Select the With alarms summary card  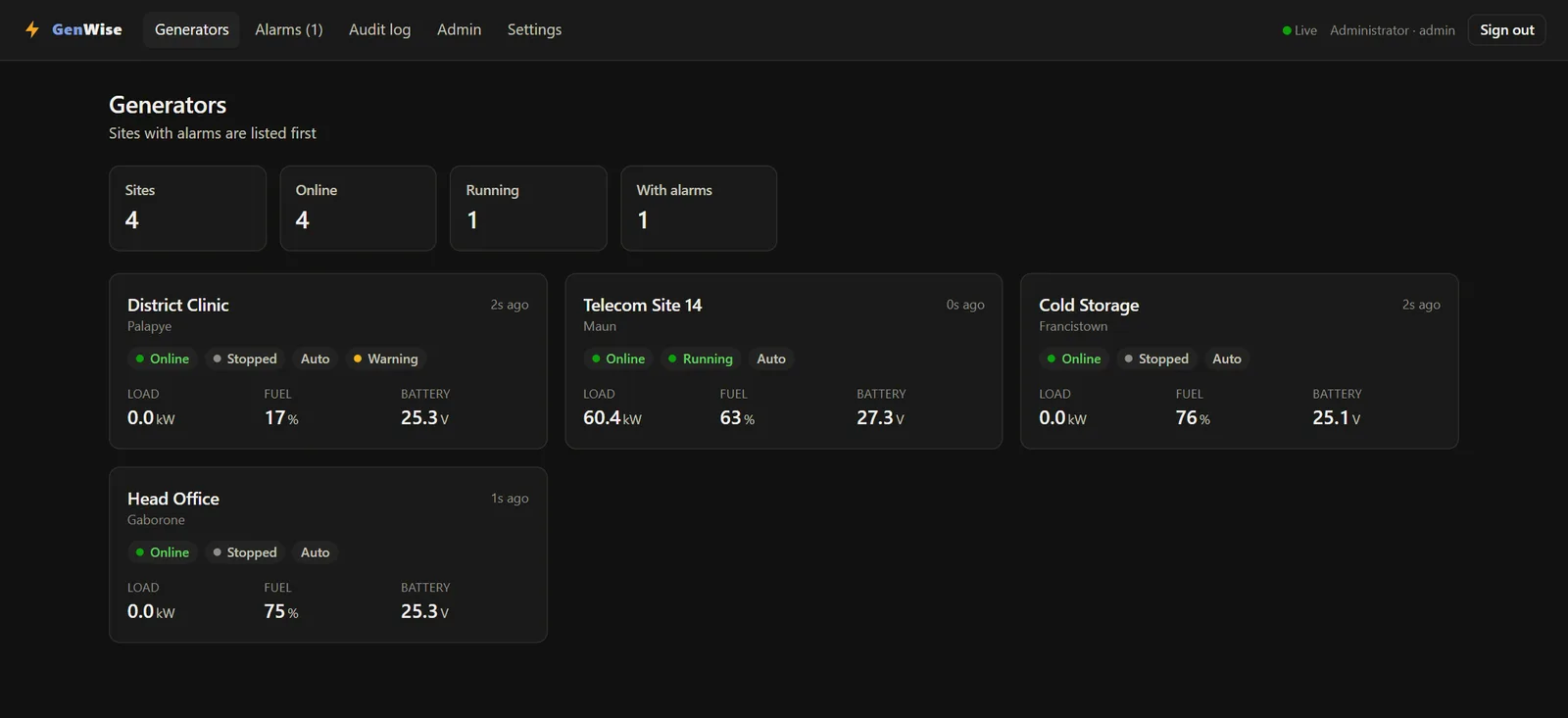(699, 208)
